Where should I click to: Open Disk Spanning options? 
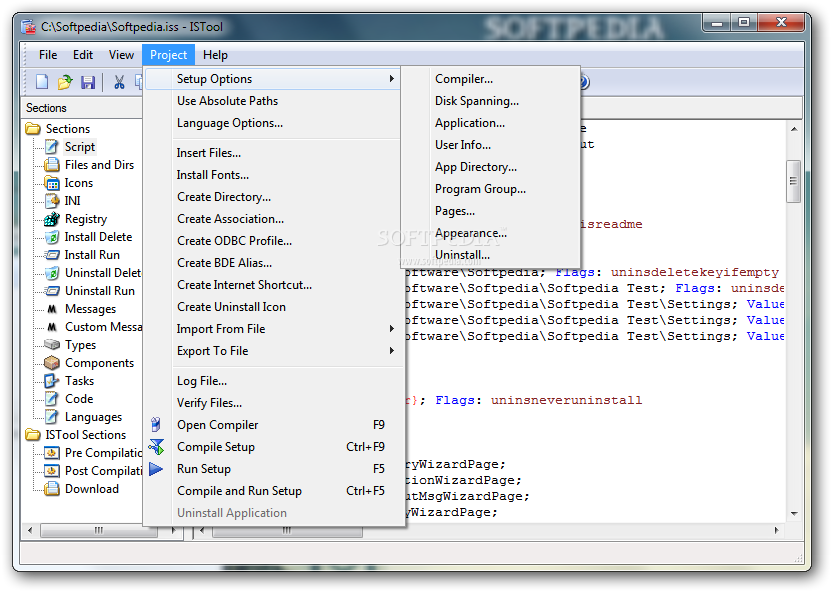pyautogui.click(x=490, y=101)
